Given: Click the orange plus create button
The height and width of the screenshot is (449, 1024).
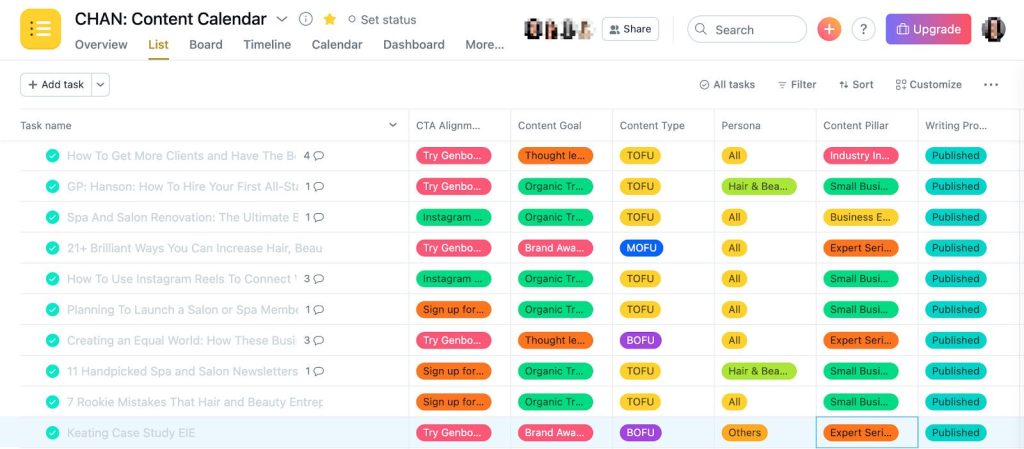Looking at the screenshot, I should click(829, 29).
